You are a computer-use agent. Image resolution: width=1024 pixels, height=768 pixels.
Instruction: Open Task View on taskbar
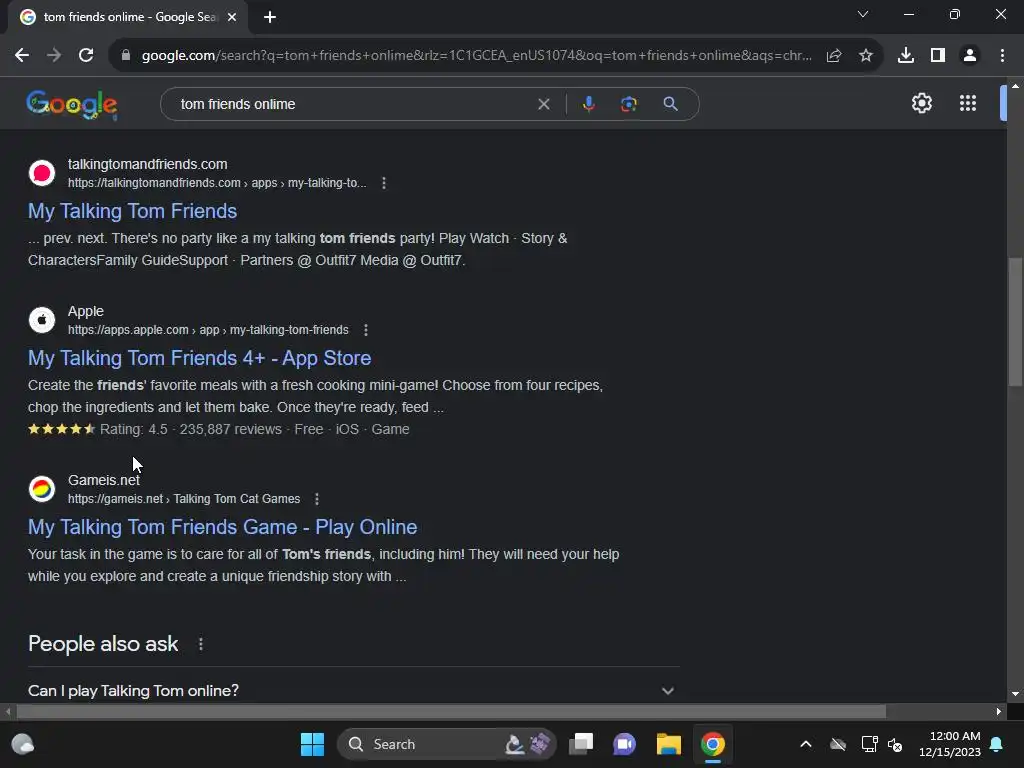click(x=581, y=744)
